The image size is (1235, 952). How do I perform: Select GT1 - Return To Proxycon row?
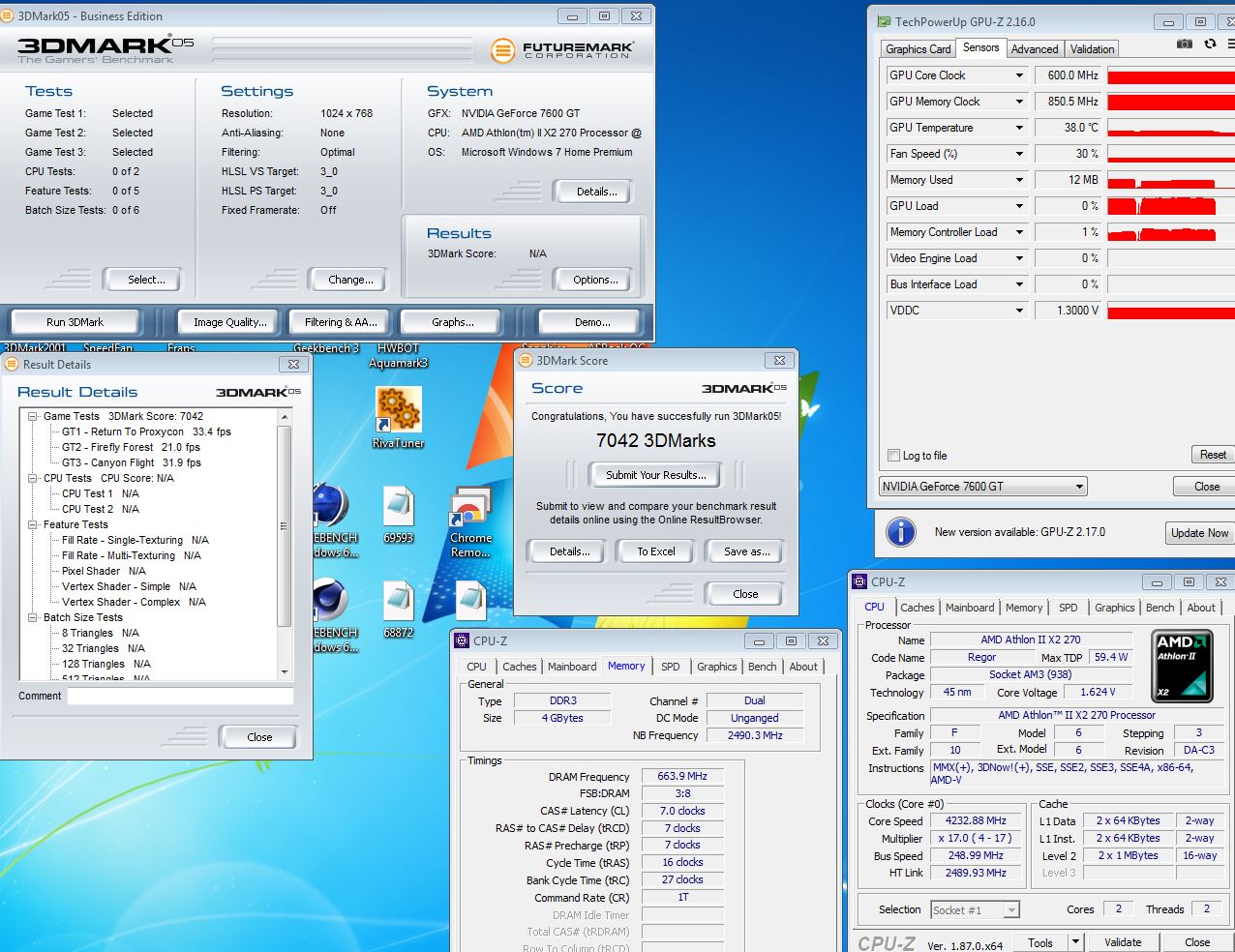146,431
